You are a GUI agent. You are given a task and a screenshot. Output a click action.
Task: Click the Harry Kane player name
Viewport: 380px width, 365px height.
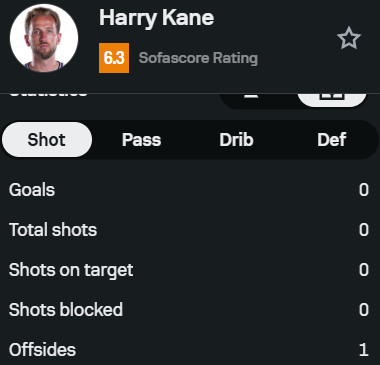[x=157, y=18]
